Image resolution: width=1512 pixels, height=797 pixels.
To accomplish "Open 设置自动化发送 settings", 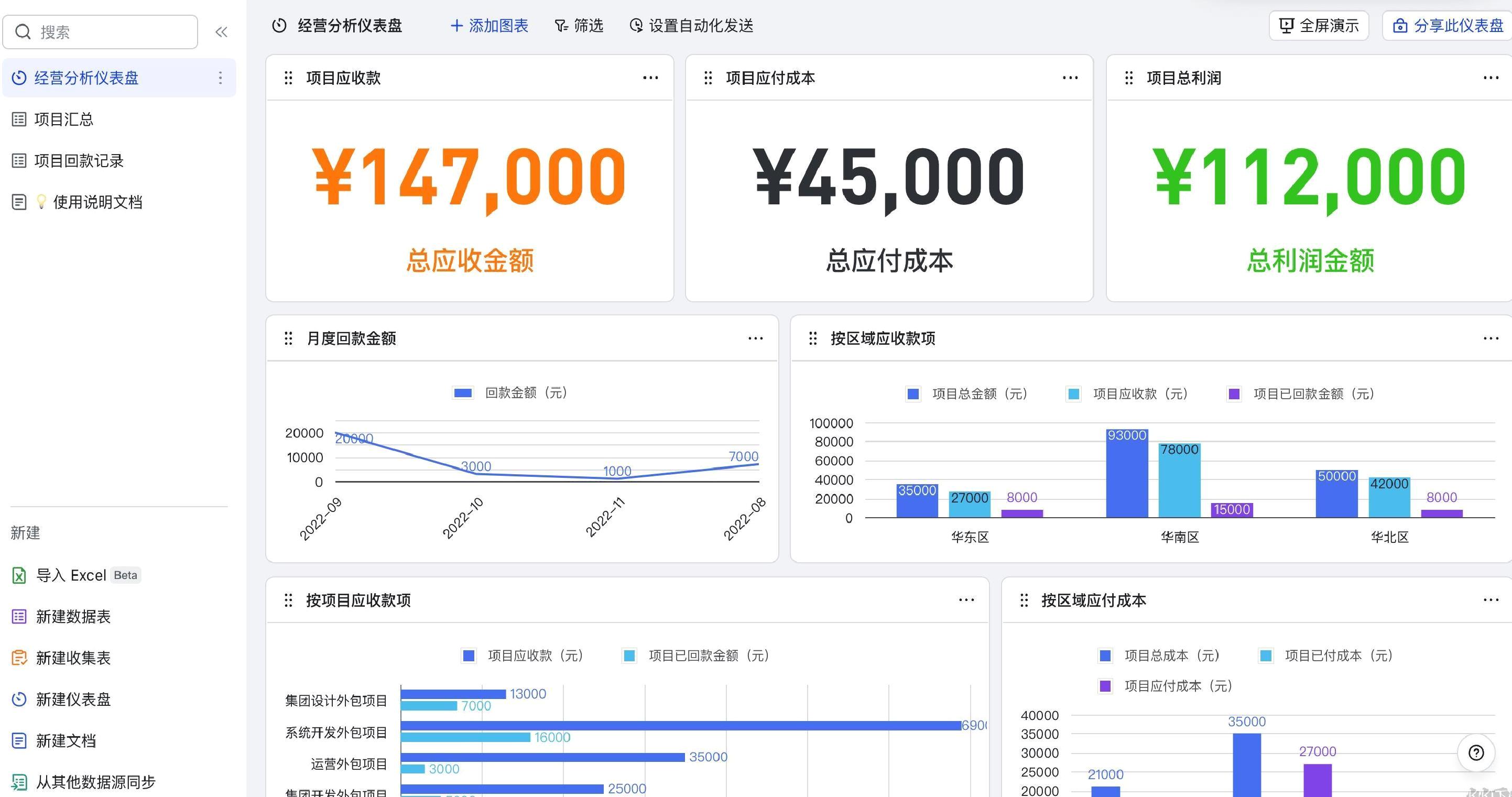I will pyautogui.click(x=691, y=26).
